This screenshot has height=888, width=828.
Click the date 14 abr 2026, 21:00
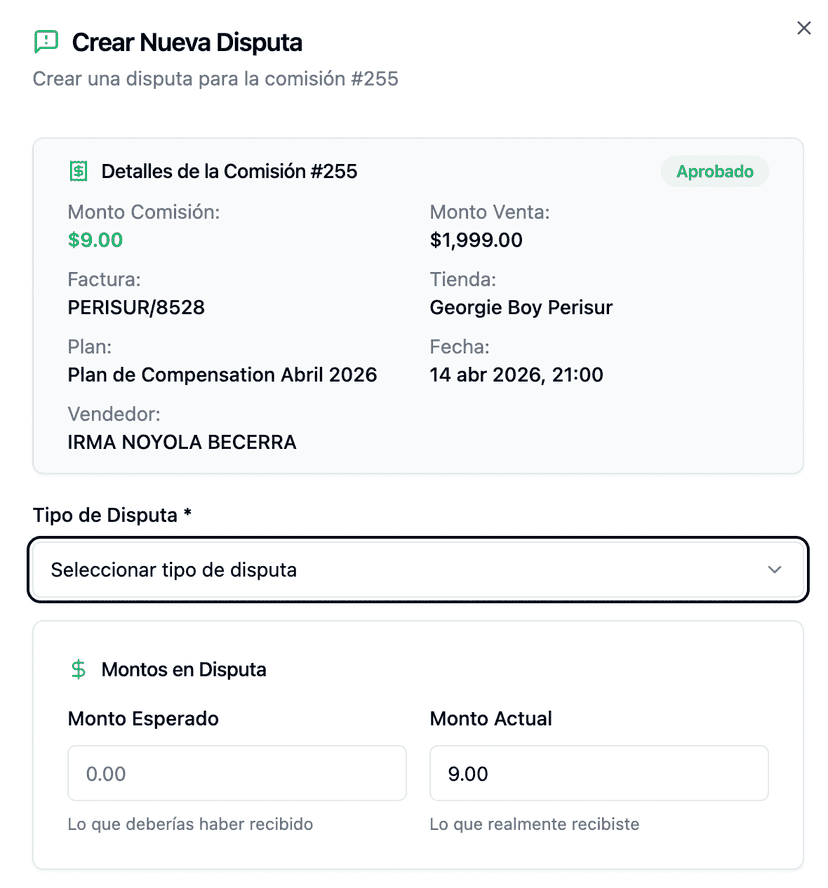516,375
